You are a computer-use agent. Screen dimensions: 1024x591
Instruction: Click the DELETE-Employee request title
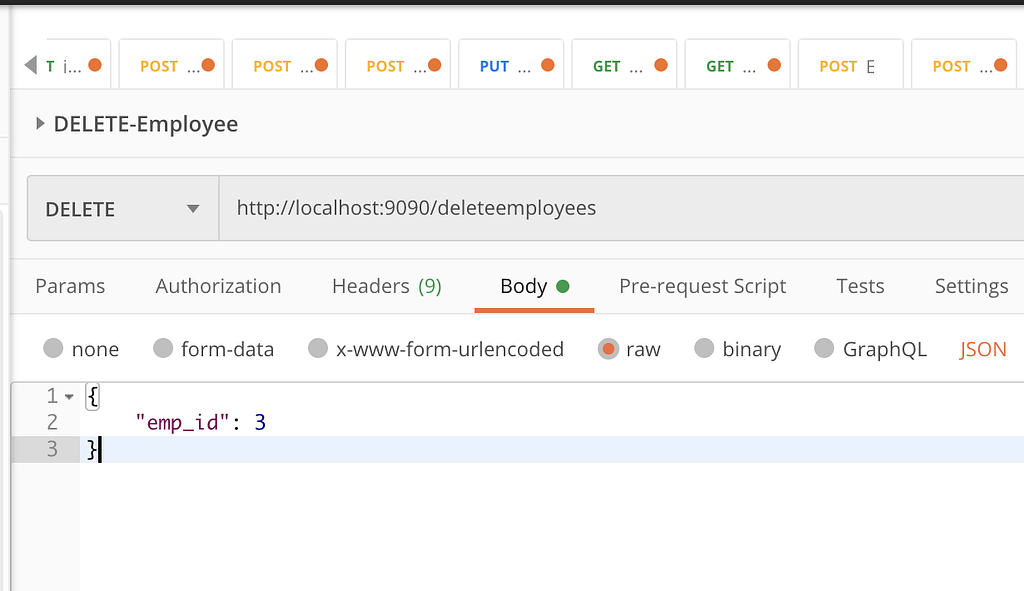pos(146,123)
